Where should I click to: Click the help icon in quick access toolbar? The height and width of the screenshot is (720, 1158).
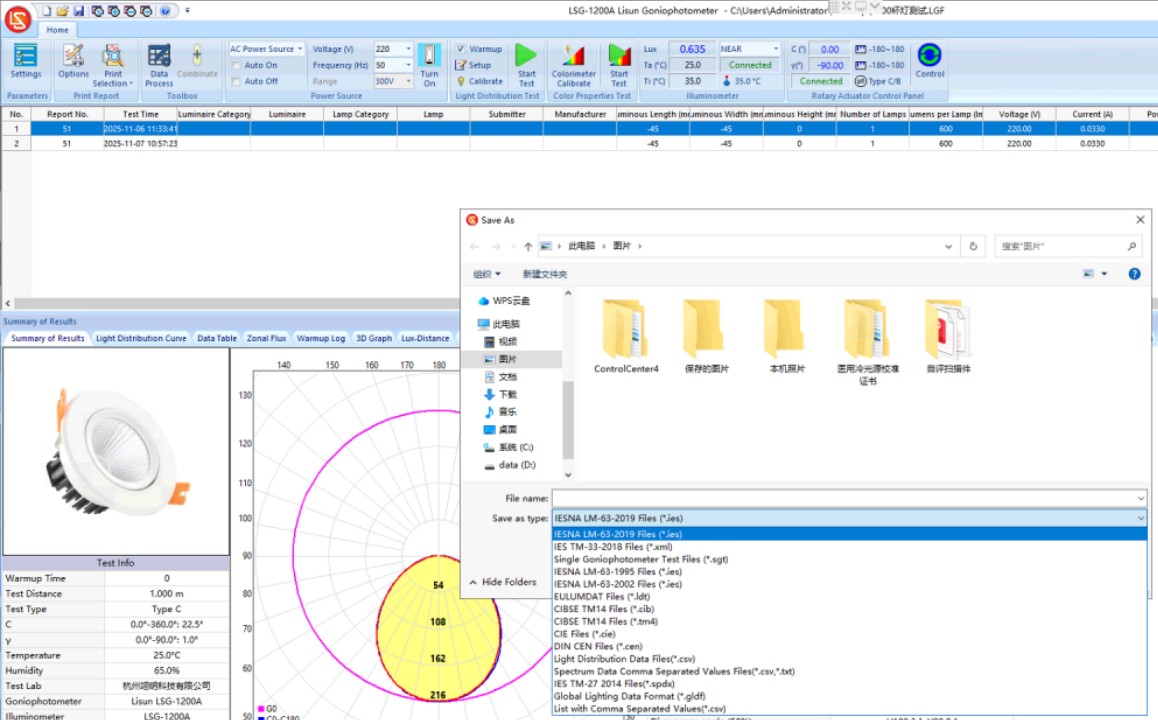click(165, 11)
